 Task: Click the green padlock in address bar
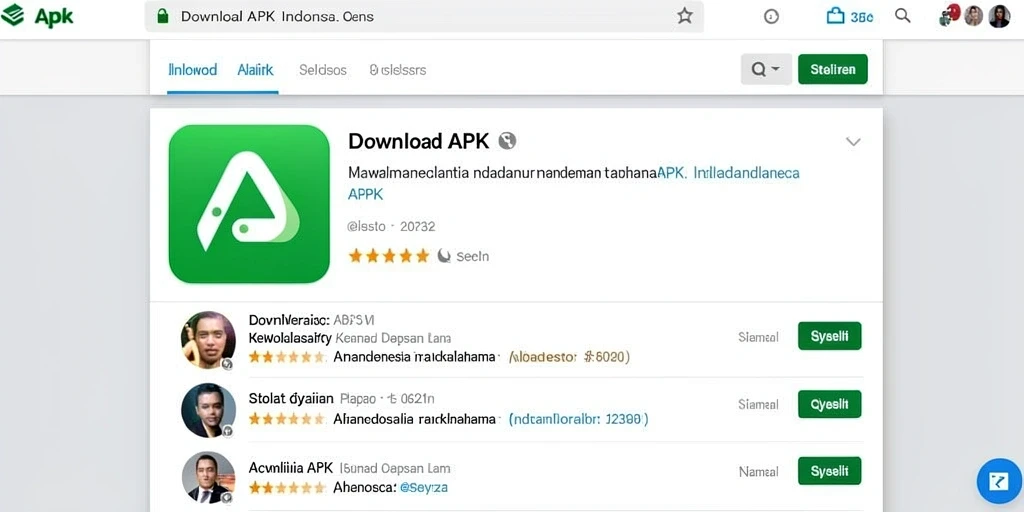[163, 16]
